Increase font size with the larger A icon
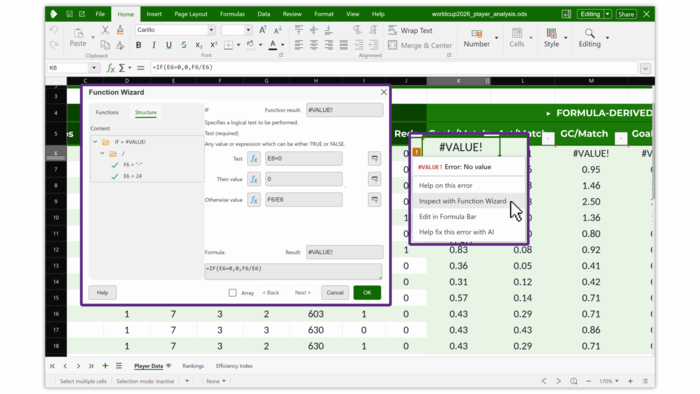The image size is (700, 394). [263, 30]
